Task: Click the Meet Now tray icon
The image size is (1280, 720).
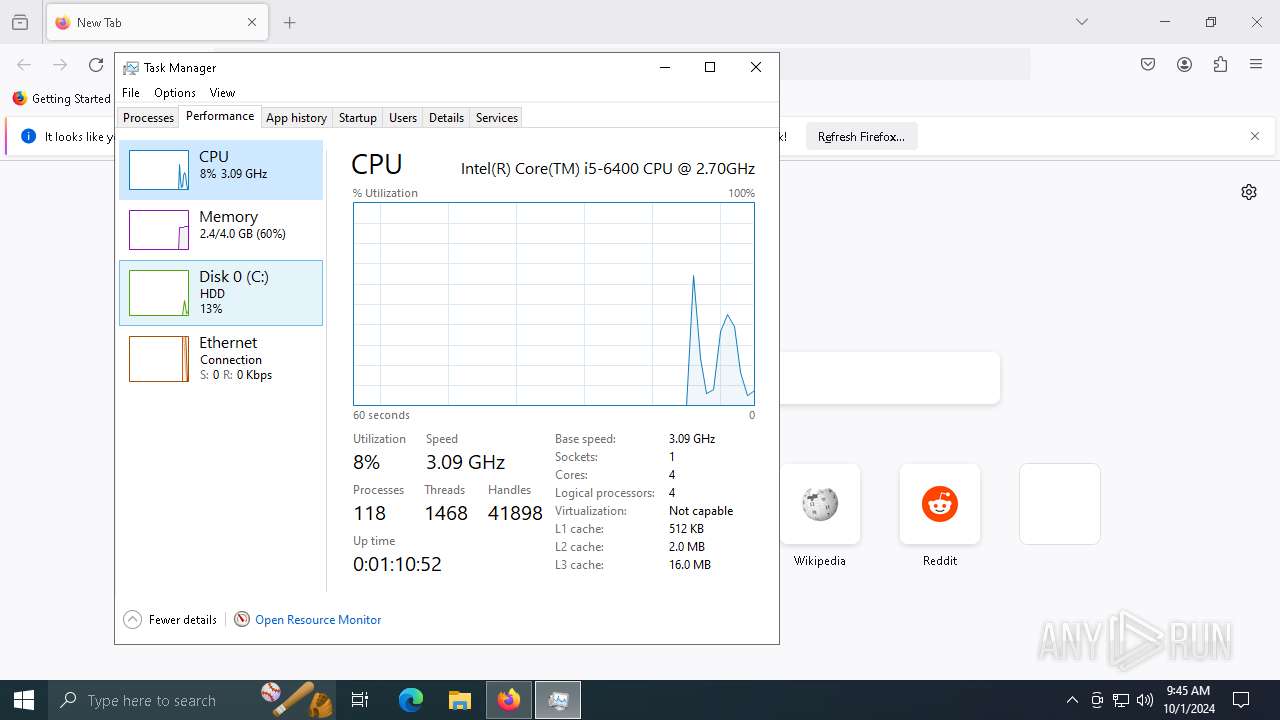Action: 1097,700
